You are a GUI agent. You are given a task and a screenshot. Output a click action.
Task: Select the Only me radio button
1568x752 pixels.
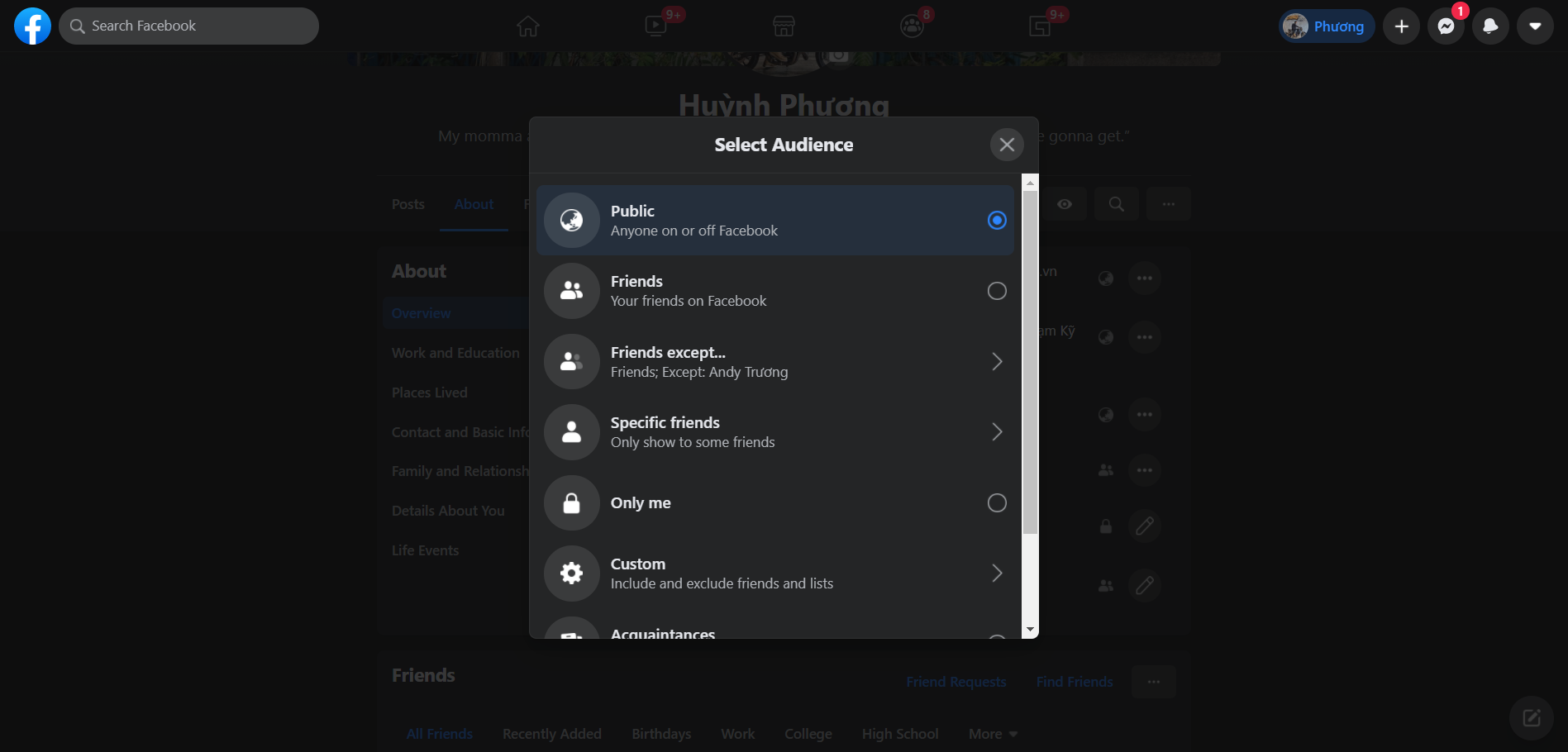click(x=997, y=503)
